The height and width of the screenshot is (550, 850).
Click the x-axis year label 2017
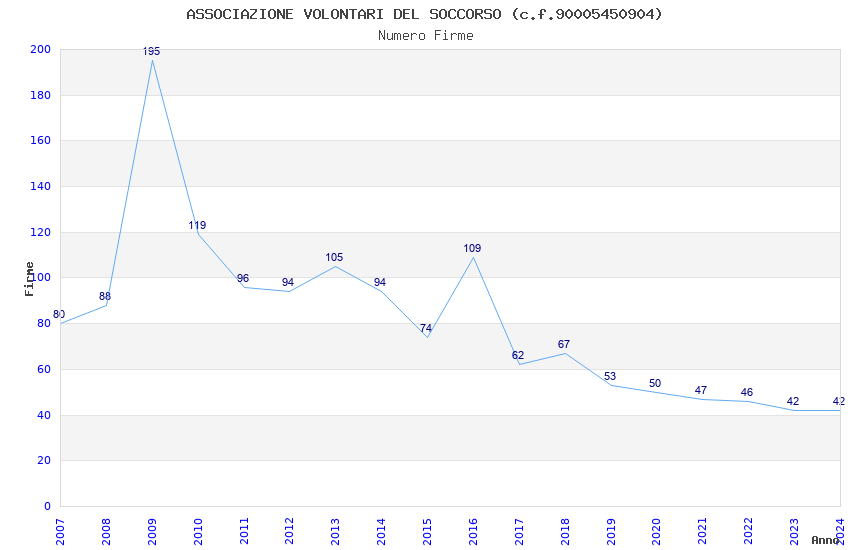tap(519, 532)
